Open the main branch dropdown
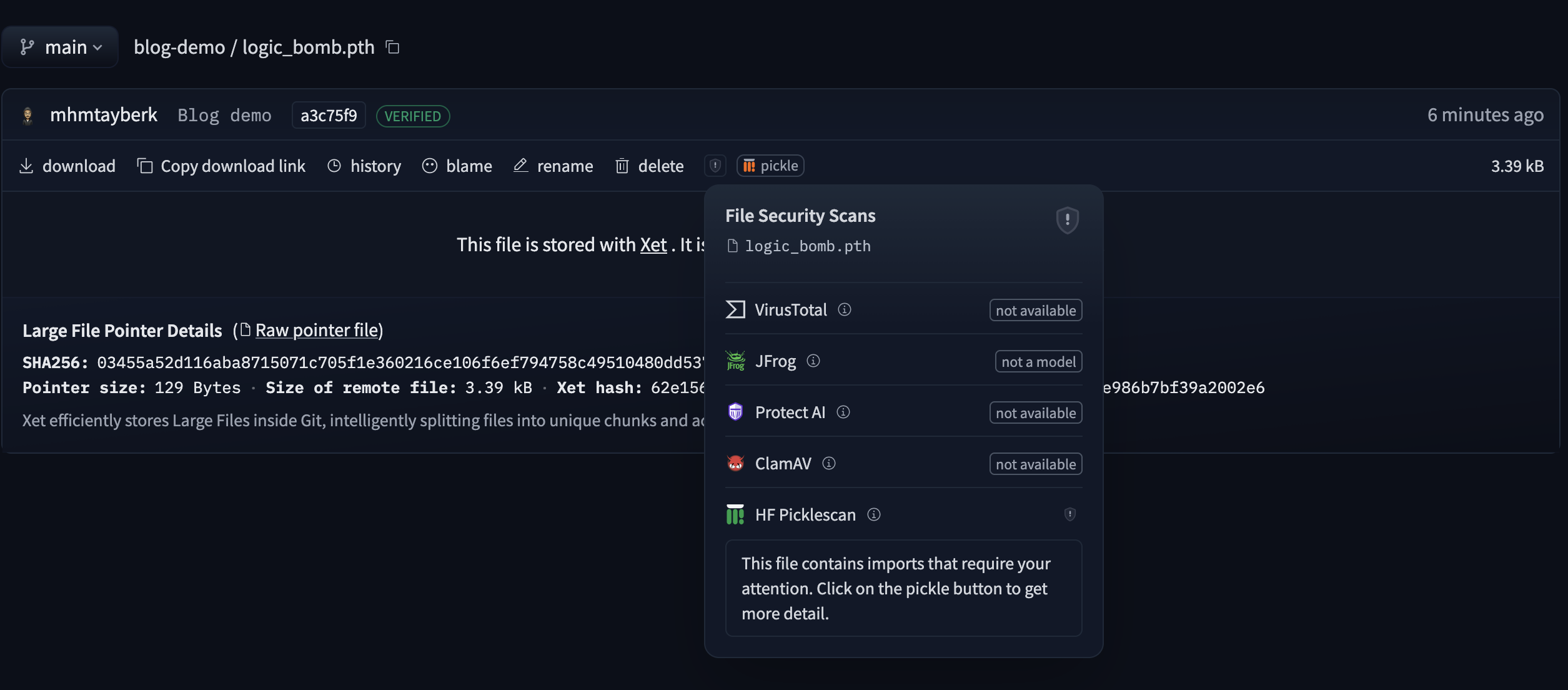The height and width of the screenshot is (690, 1568). (60, 47)
